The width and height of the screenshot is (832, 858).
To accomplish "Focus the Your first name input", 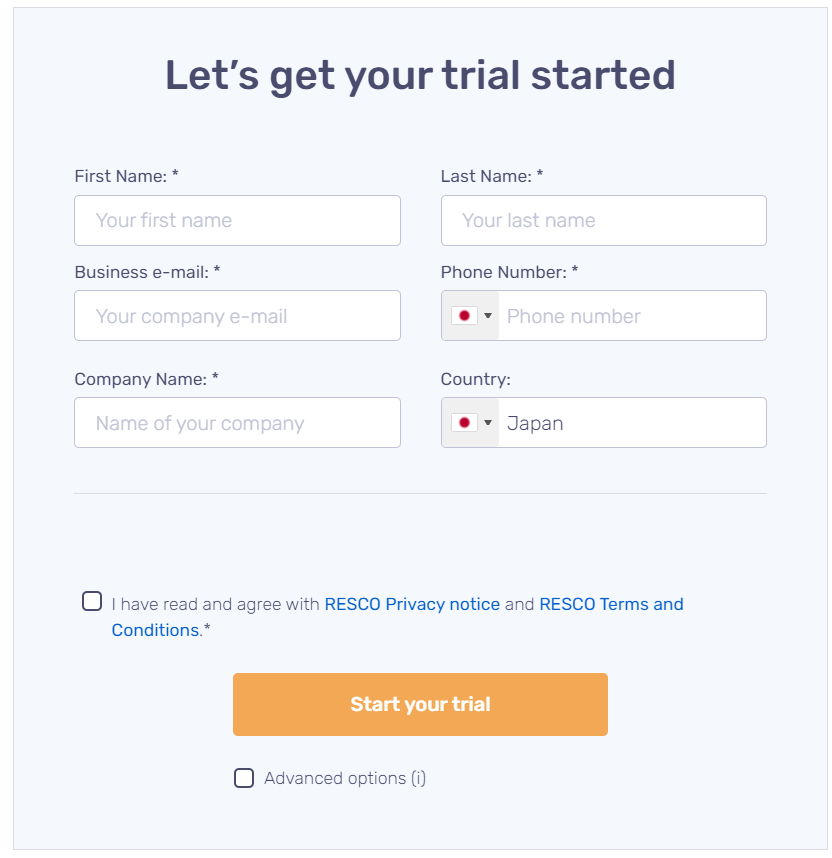I will 237,221.
